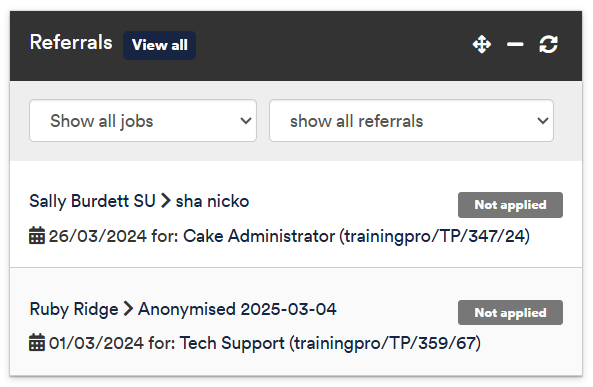Open referred candidate sha nicko

[213, 201]
